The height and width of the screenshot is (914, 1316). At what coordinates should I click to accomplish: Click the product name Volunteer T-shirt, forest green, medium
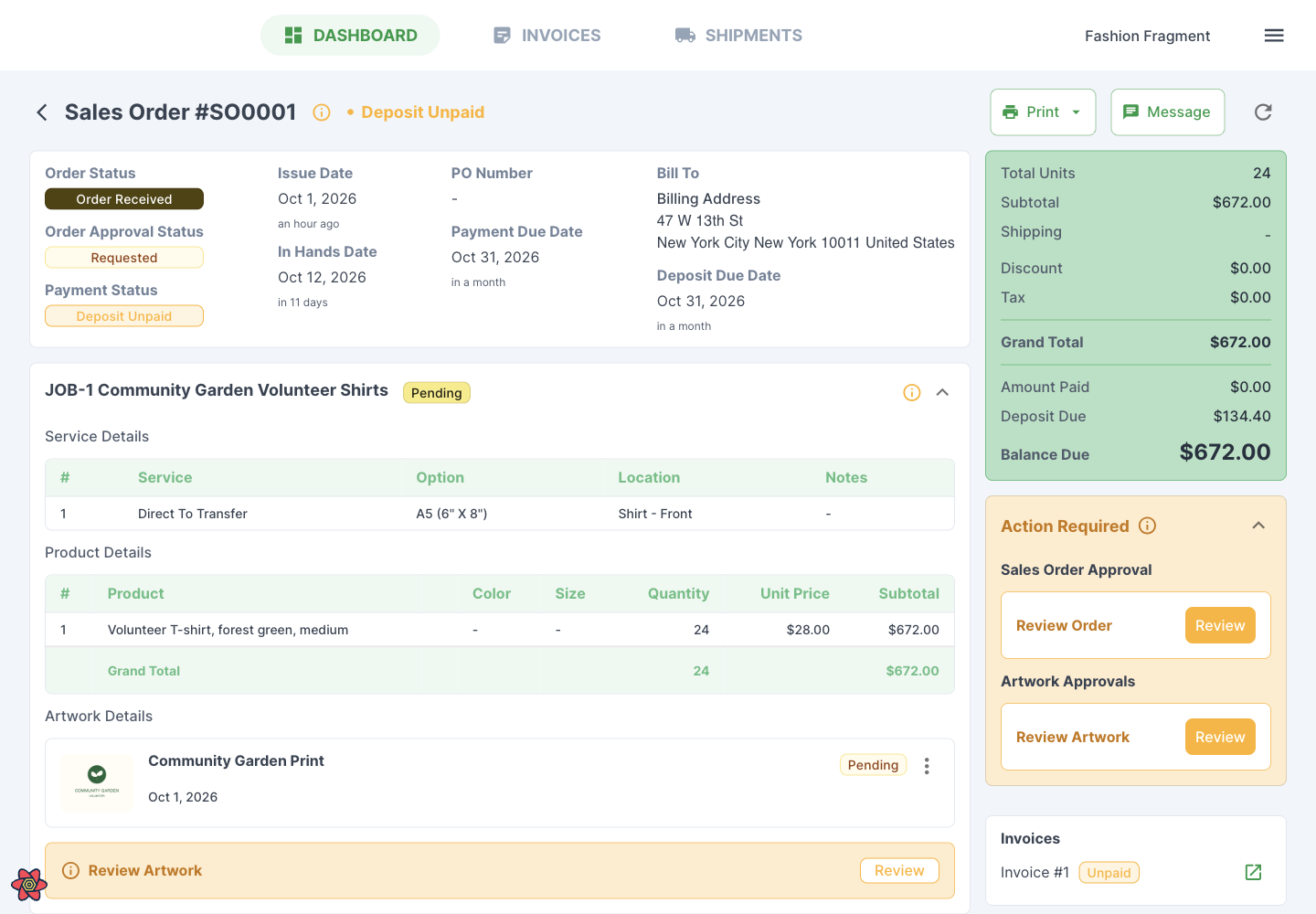click(x=228, y=630)
